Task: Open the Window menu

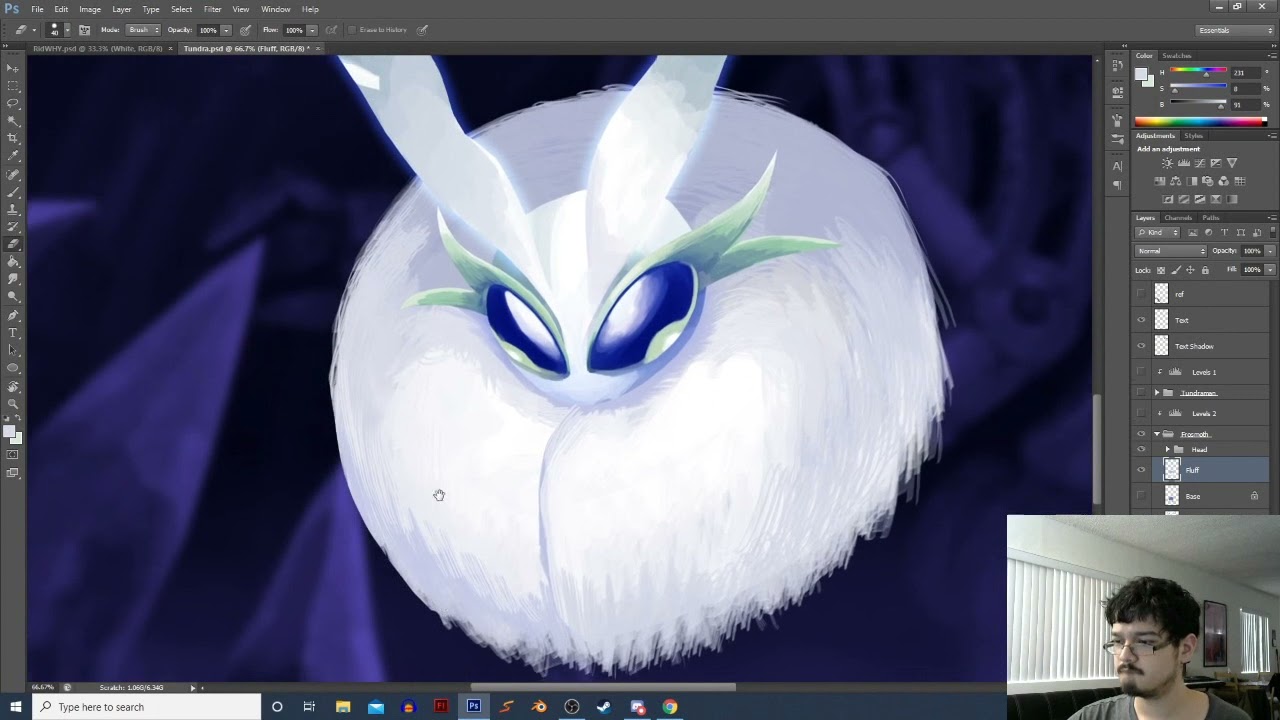Action: click(276, 9)
